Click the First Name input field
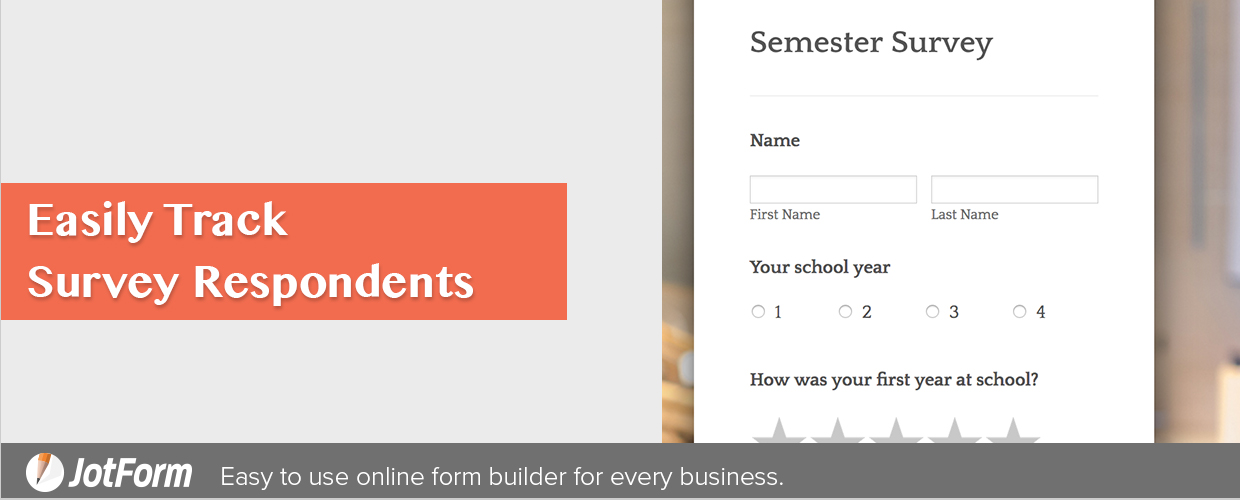1240x500 pixels. [833, 190]
